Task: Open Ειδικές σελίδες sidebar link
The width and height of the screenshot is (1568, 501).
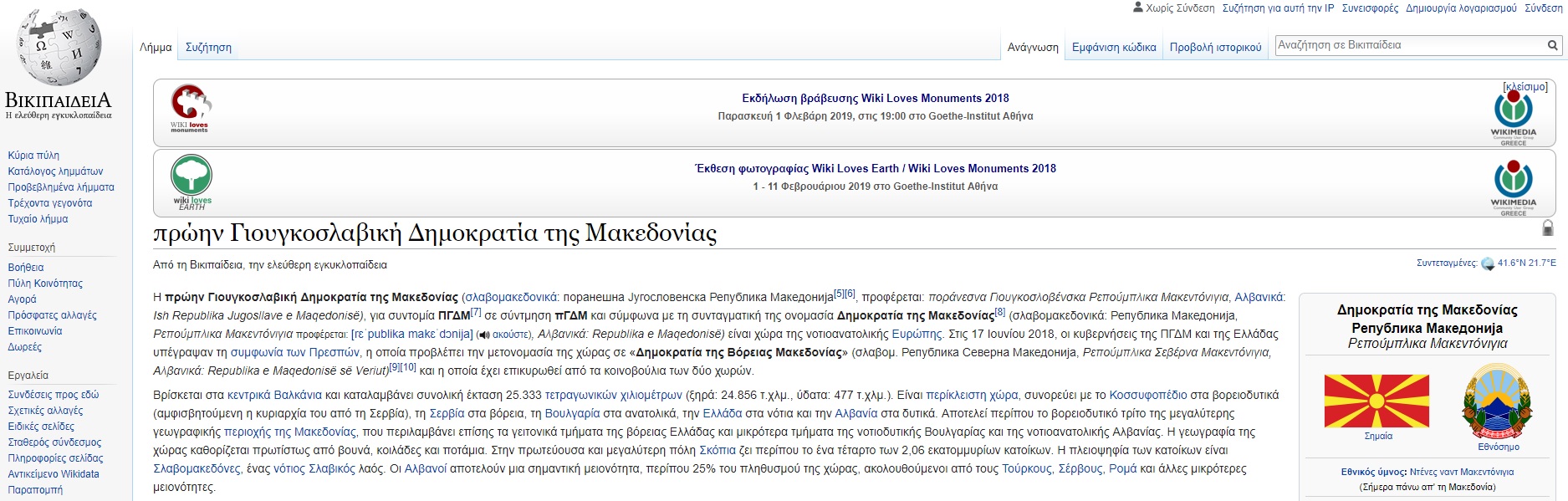Action: point(41,427)
